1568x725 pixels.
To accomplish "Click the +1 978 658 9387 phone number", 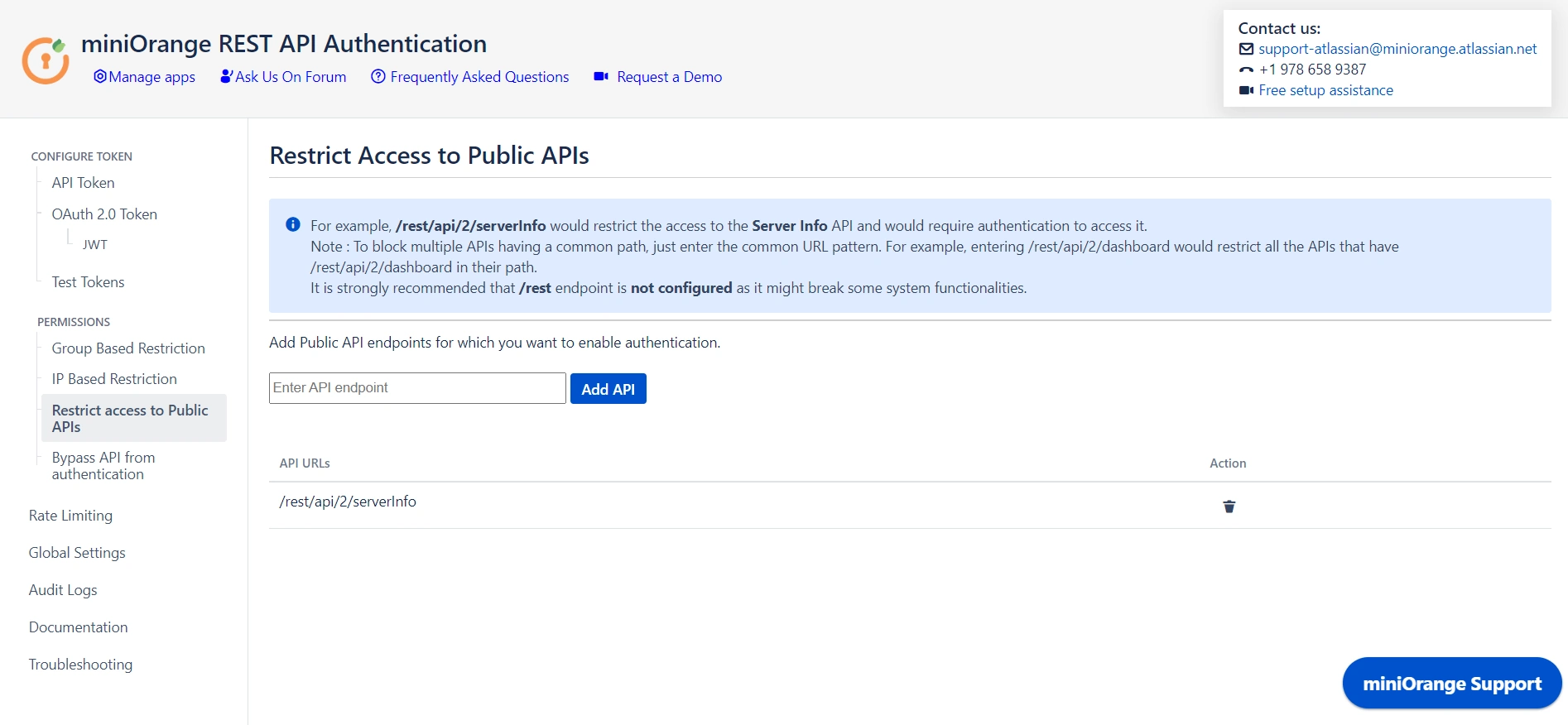I will (1312, 70).
